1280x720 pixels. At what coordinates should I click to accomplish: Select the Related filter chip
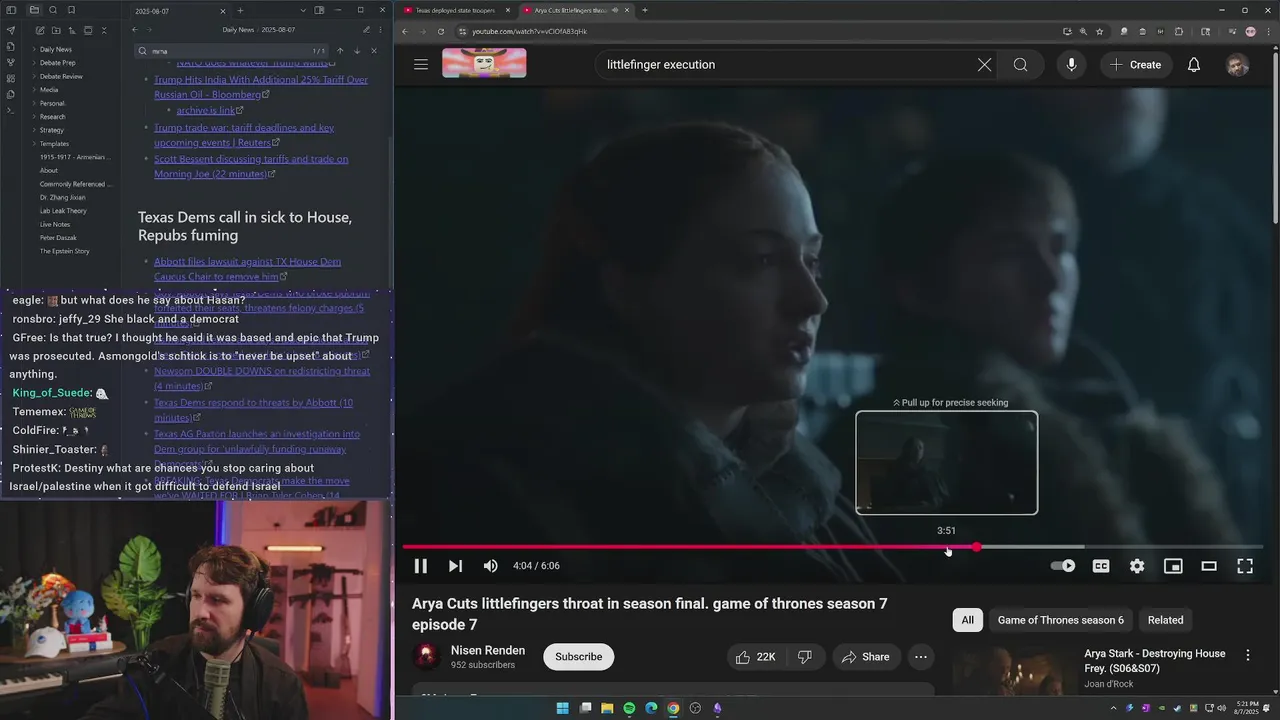[x=1165, y=620]
